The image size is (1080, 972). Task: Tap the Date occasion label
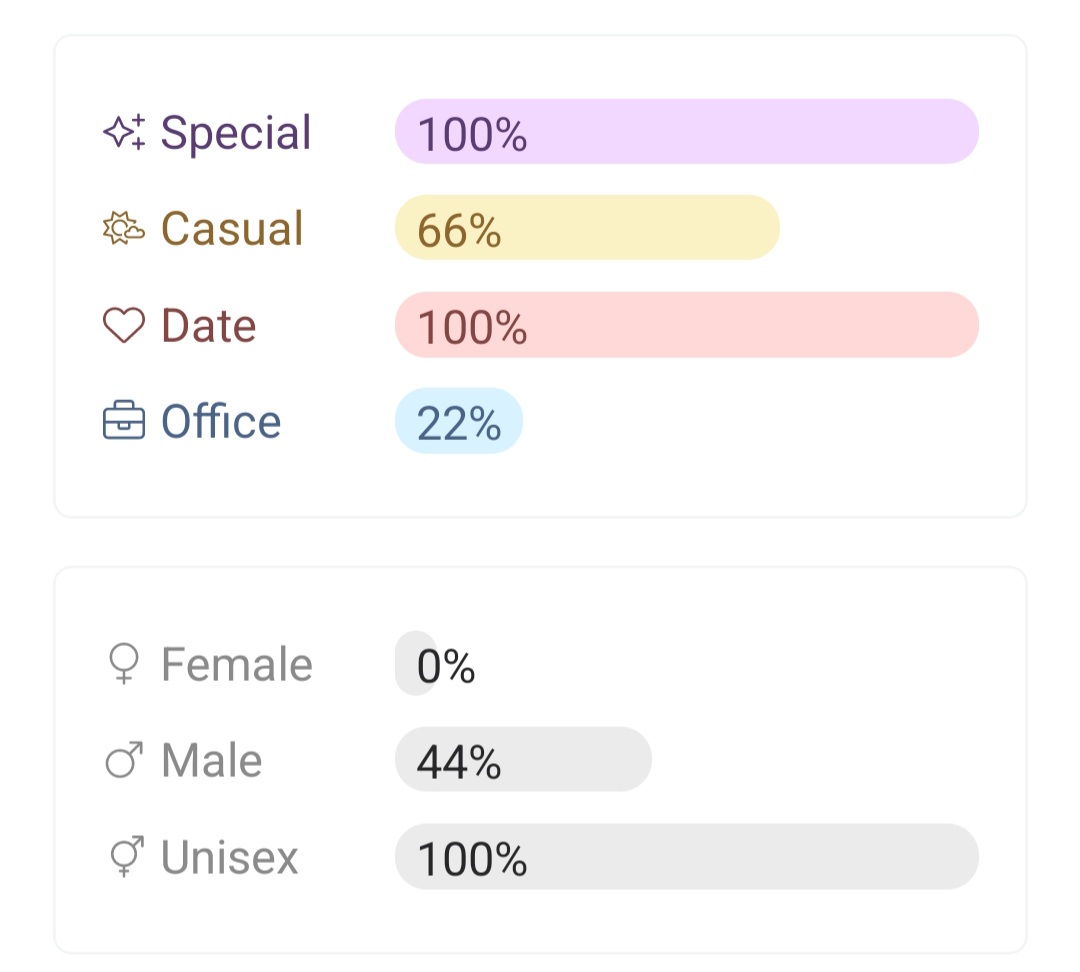pos(209,326)
